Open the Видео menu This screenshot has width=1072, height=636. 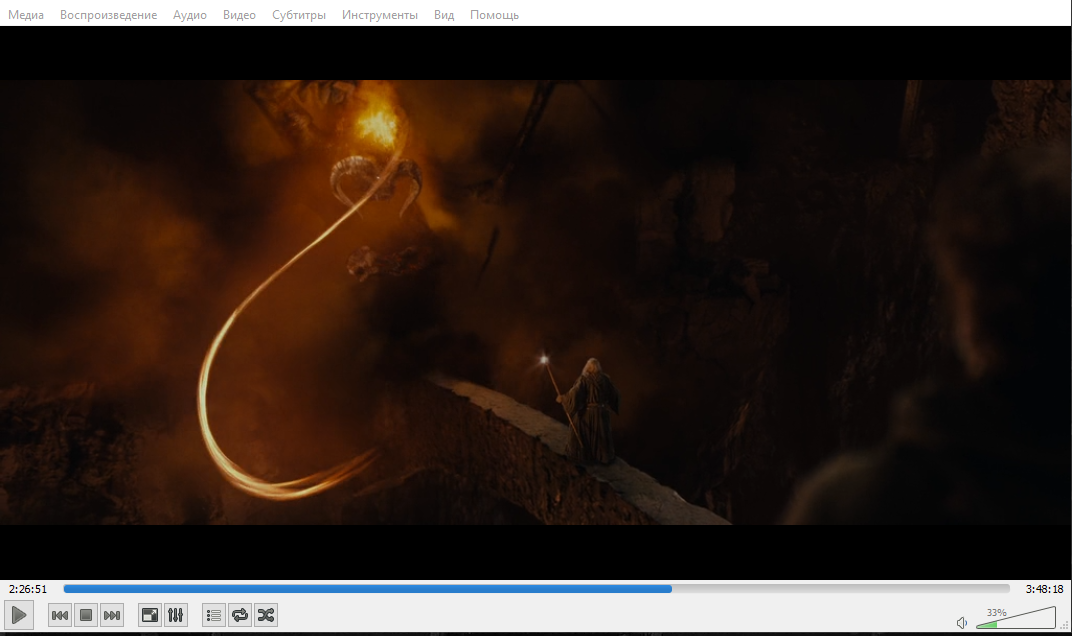[x=239, y=14]
